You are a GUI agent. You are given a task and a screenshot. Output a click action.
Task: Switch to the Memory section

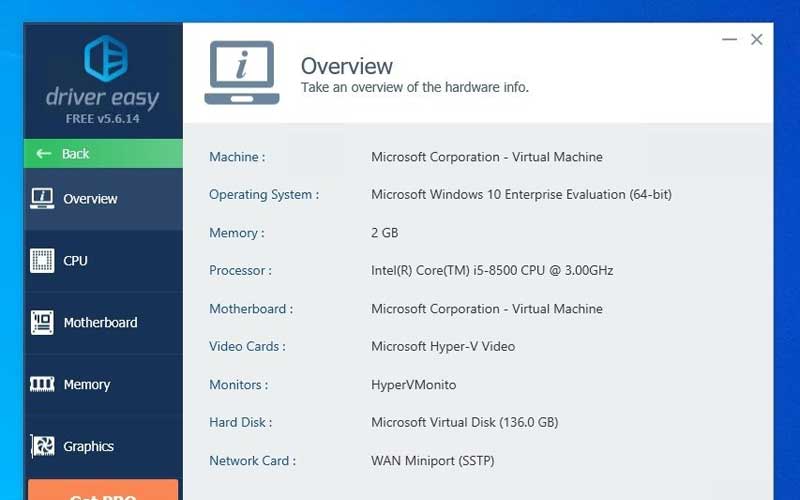click(103, 384)
